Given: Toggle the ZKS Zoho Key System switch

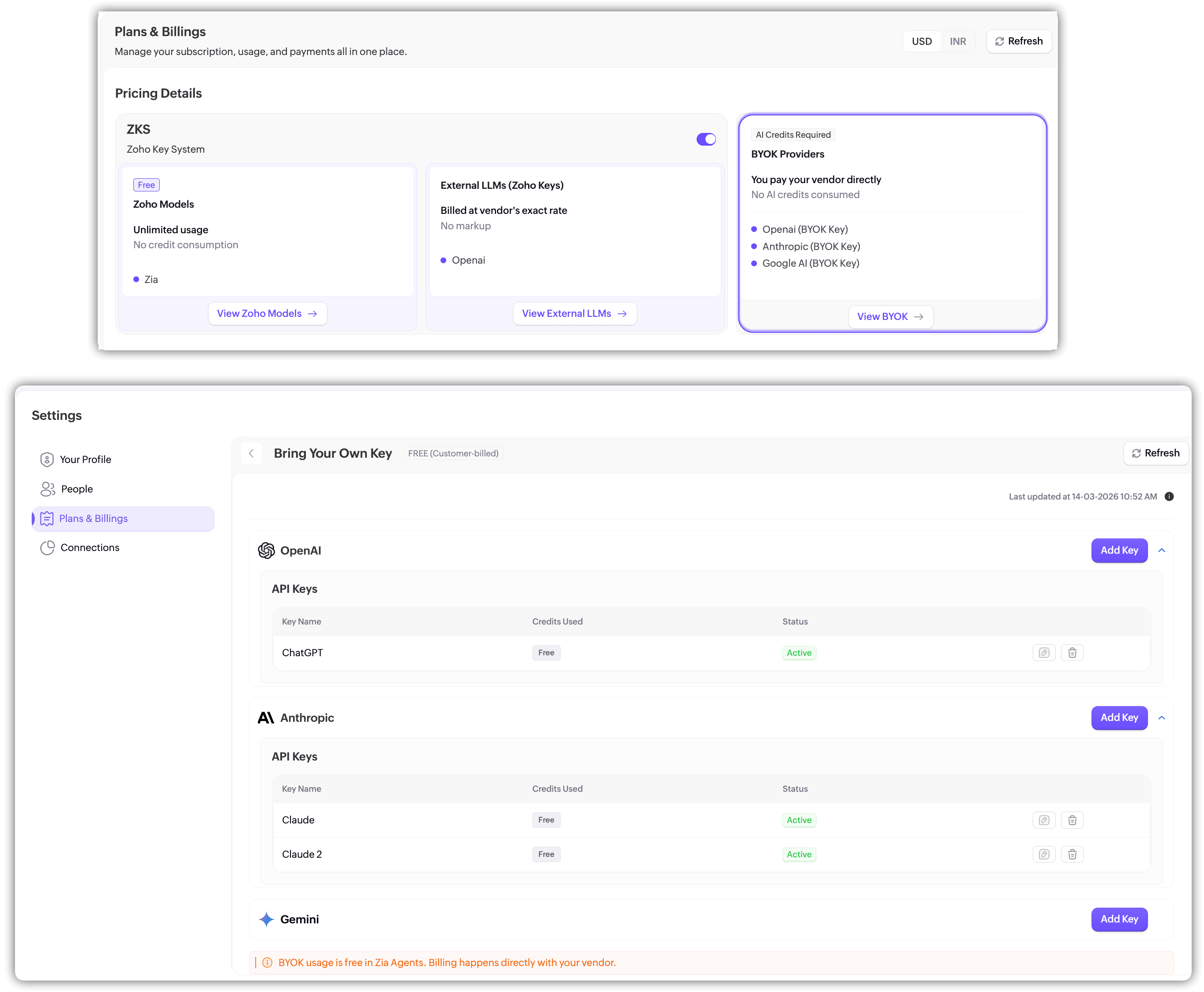Looking at the screenshot, I should click(x=706, y=140).
